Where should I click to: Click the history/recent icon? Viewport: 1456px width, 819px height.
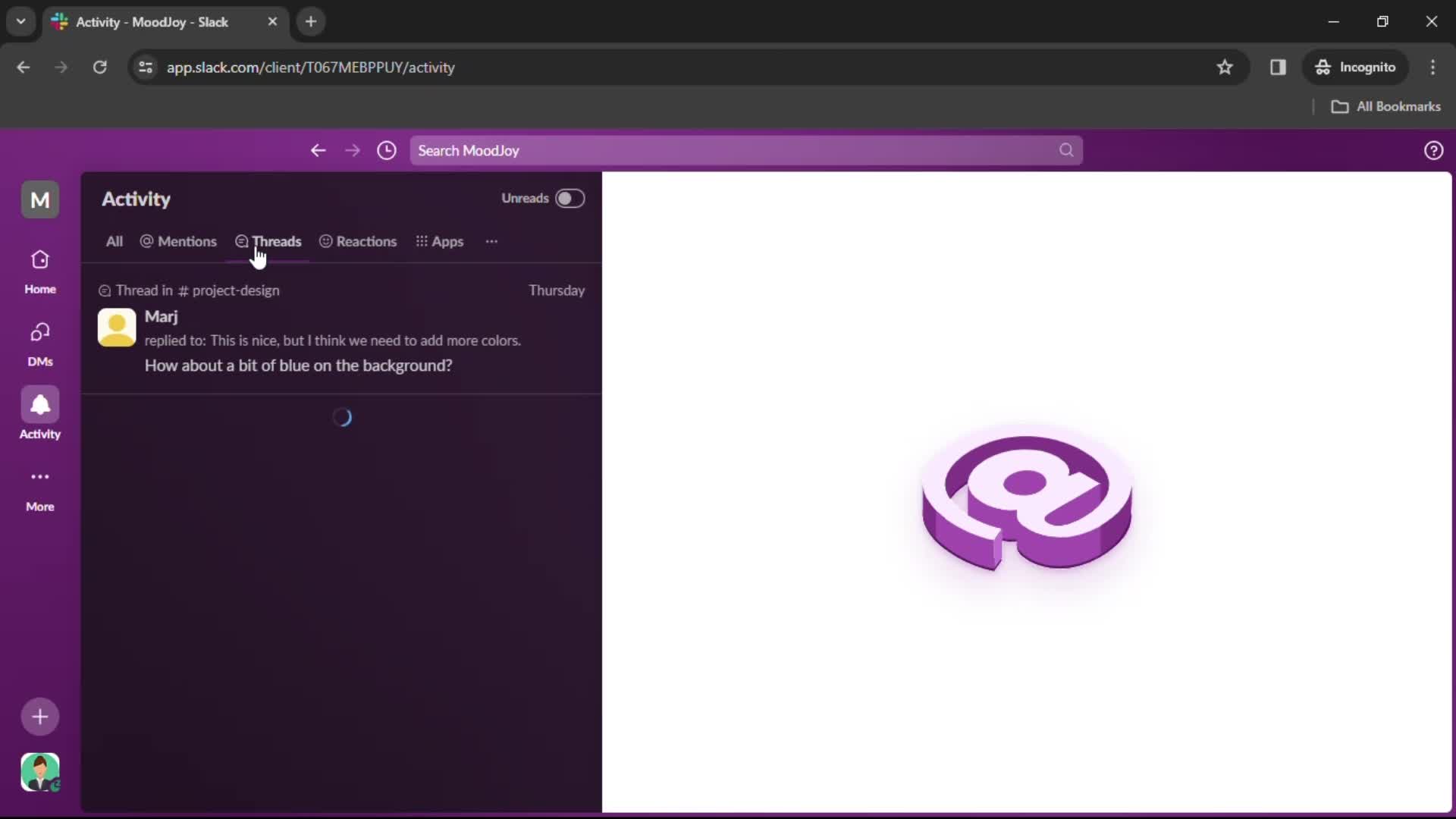tap(386, 150)
